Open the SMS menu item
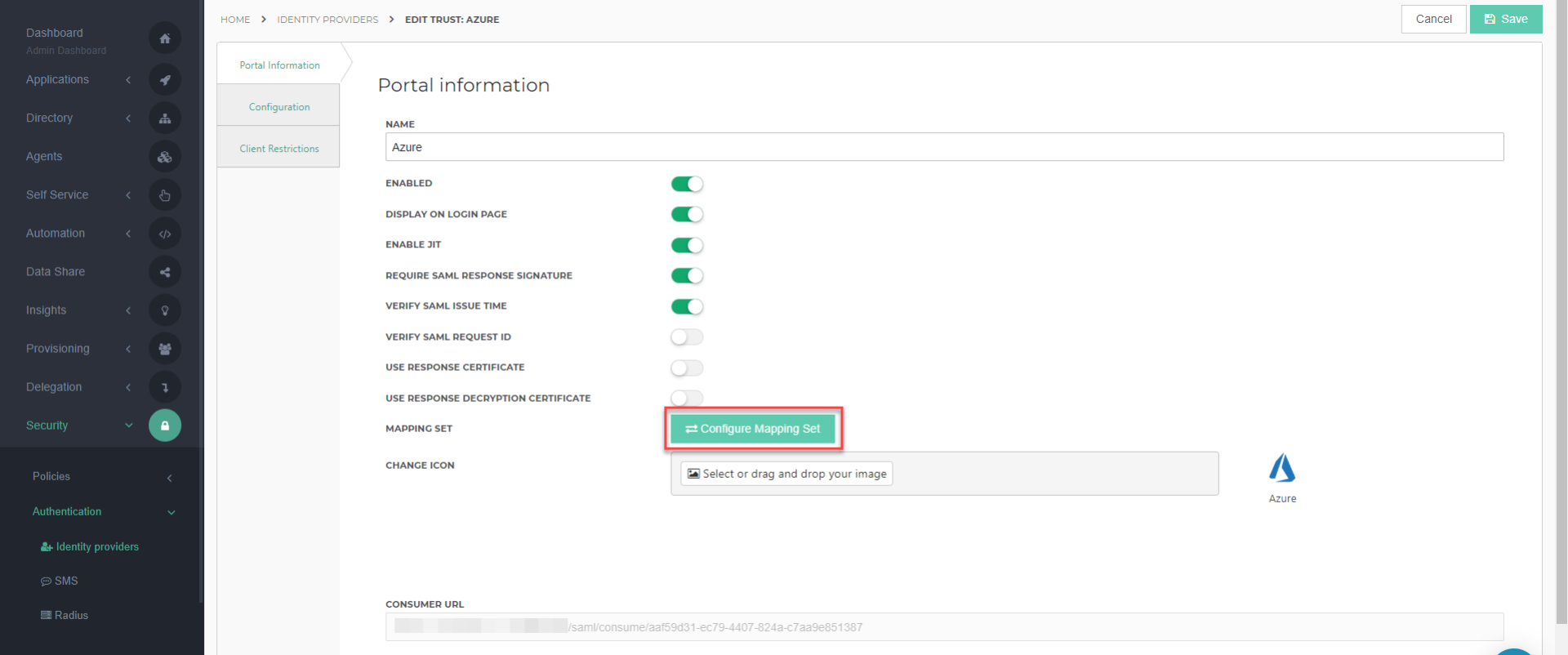The width and height of the screenshot is (1568, 655). [60, 581]
